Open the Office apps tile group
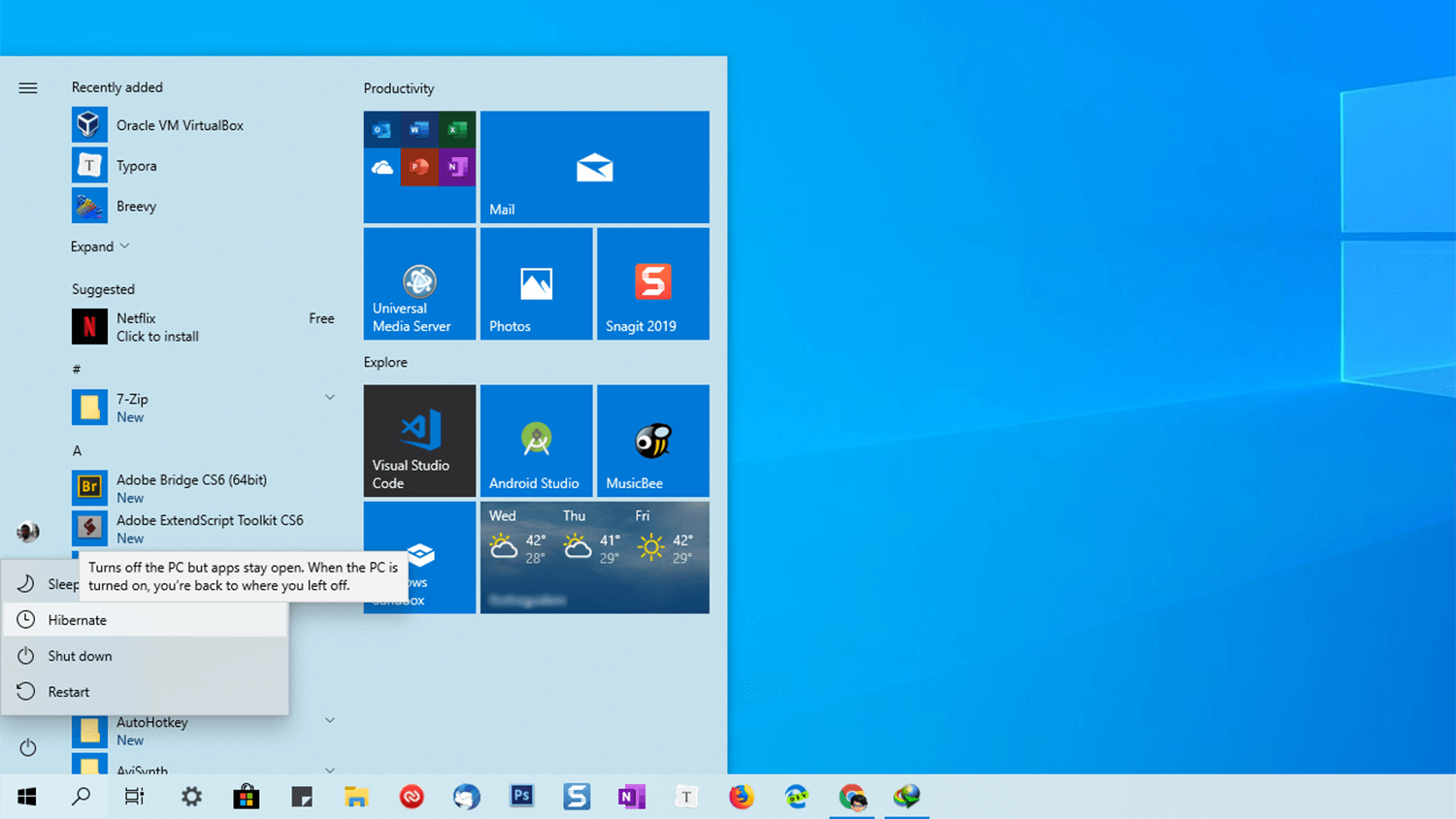Screen dimensions: 1456x819 (x=419, y=167)
